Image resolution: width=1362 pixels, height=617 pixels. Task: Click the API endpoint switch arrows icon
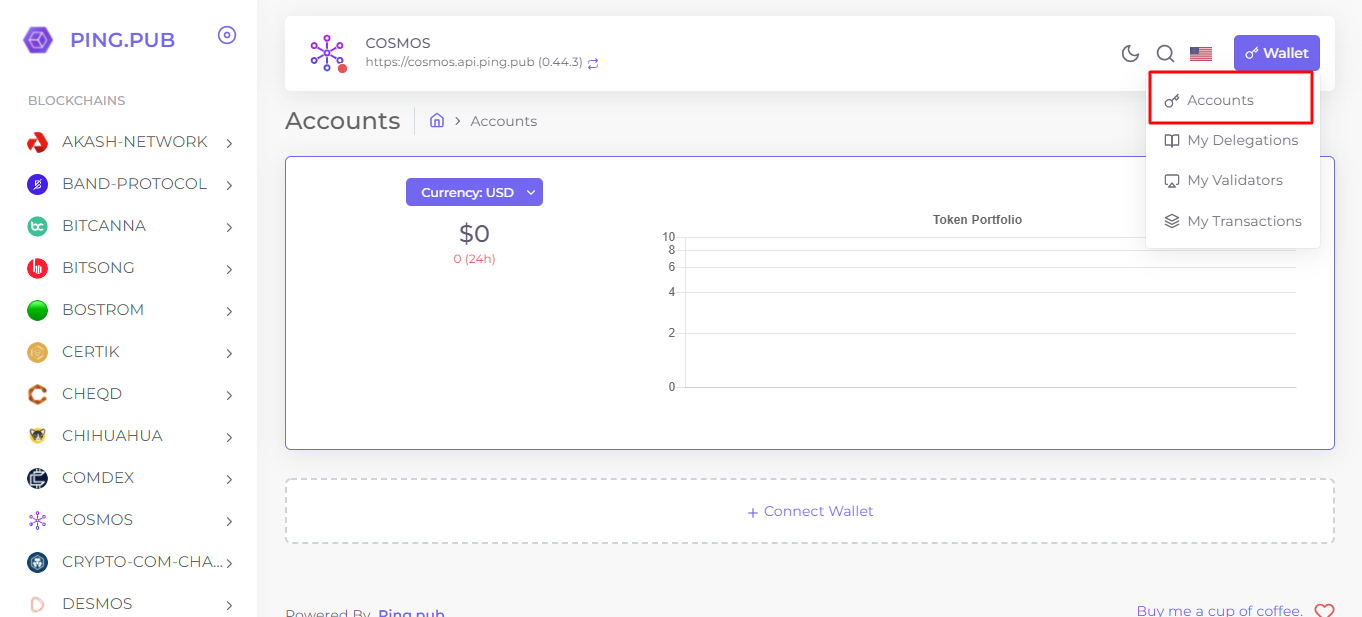coord(593,63)
